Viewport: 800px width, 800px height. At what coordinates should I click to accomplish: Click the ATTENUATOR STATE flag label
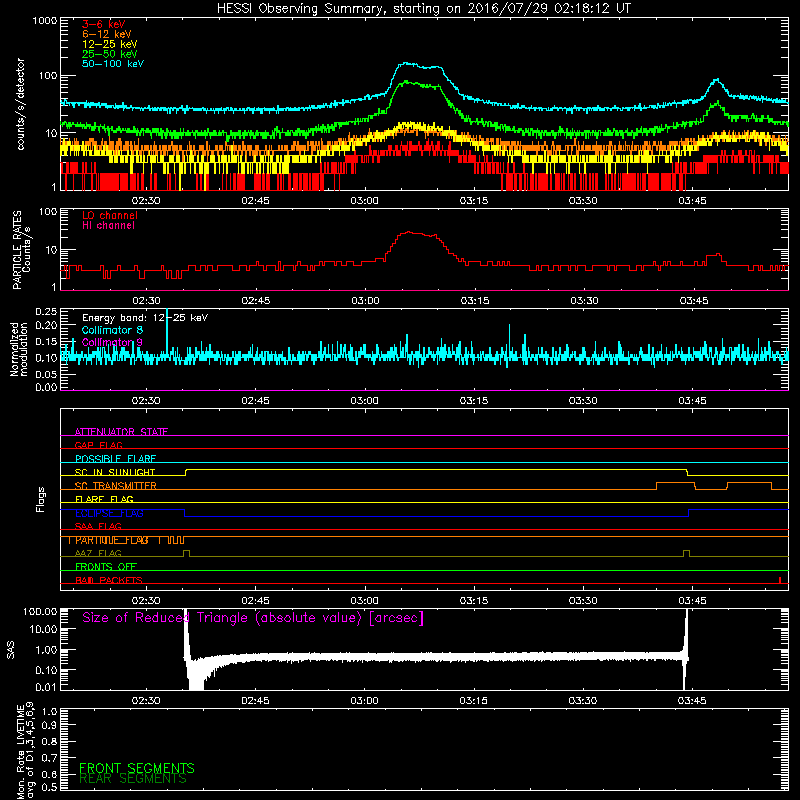tap(121, 432)
